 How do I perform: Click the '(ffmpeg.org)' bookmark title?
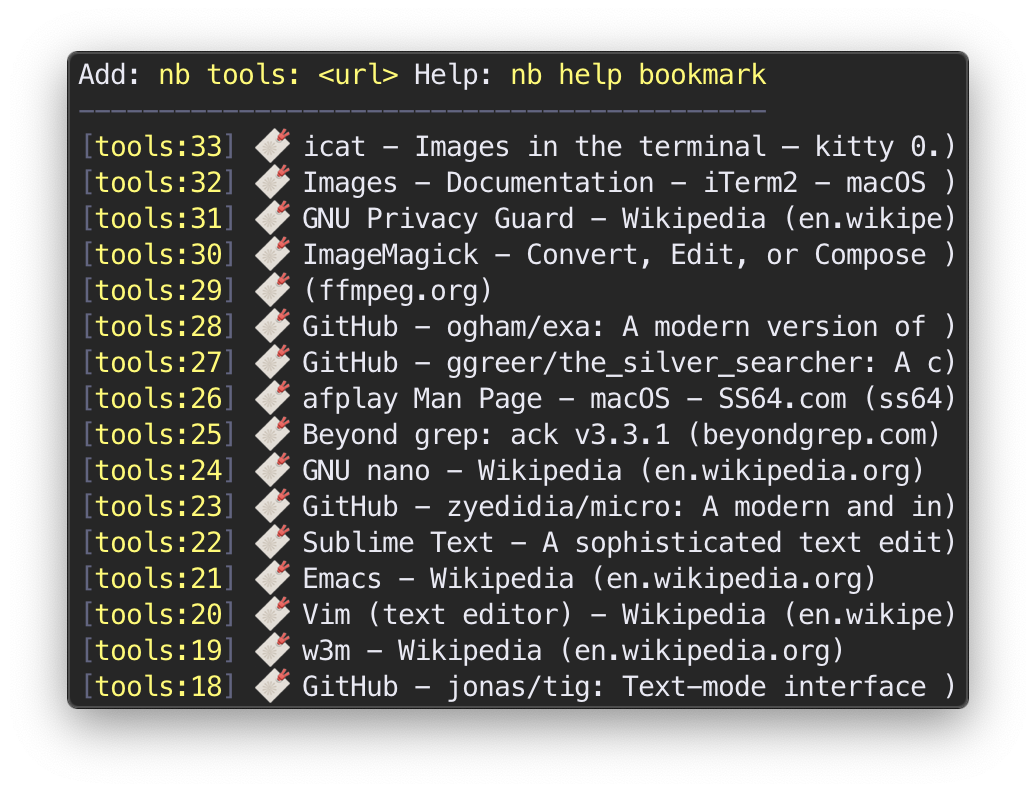tap(398, 291)
